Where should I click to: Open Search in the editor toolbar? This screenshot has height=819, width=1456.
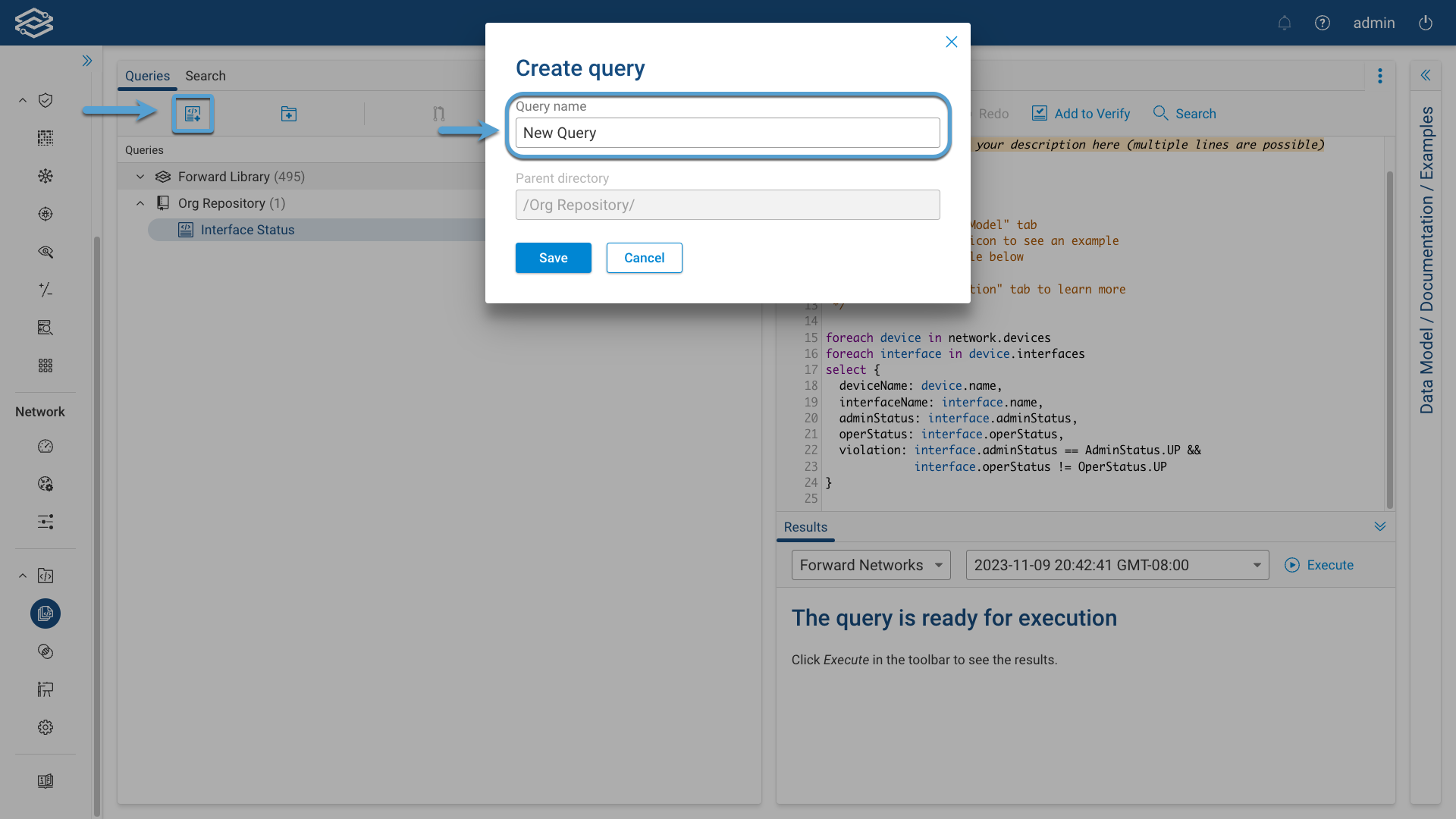[1184, 113]
